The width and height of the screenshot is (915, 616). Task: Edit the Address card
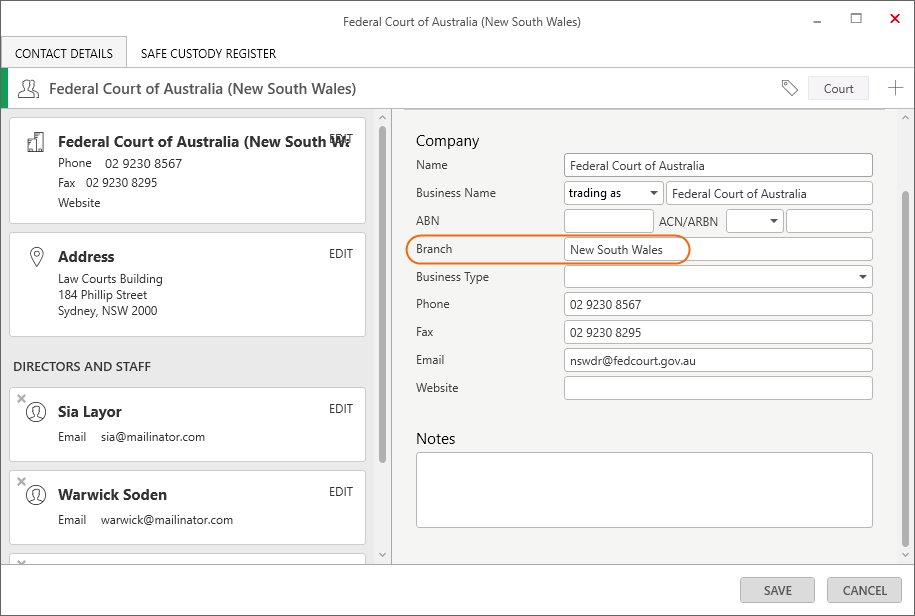(341, 254)
